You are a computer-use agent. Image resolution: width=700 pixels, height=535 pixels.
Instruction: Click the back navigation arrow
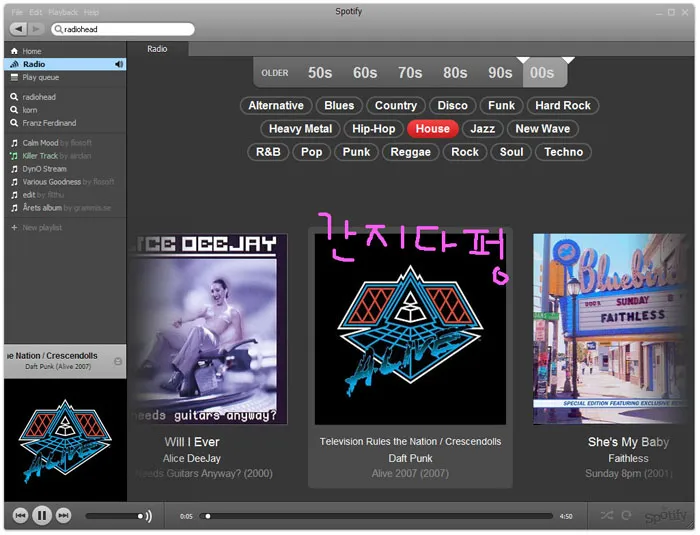[x=19, y=29]
